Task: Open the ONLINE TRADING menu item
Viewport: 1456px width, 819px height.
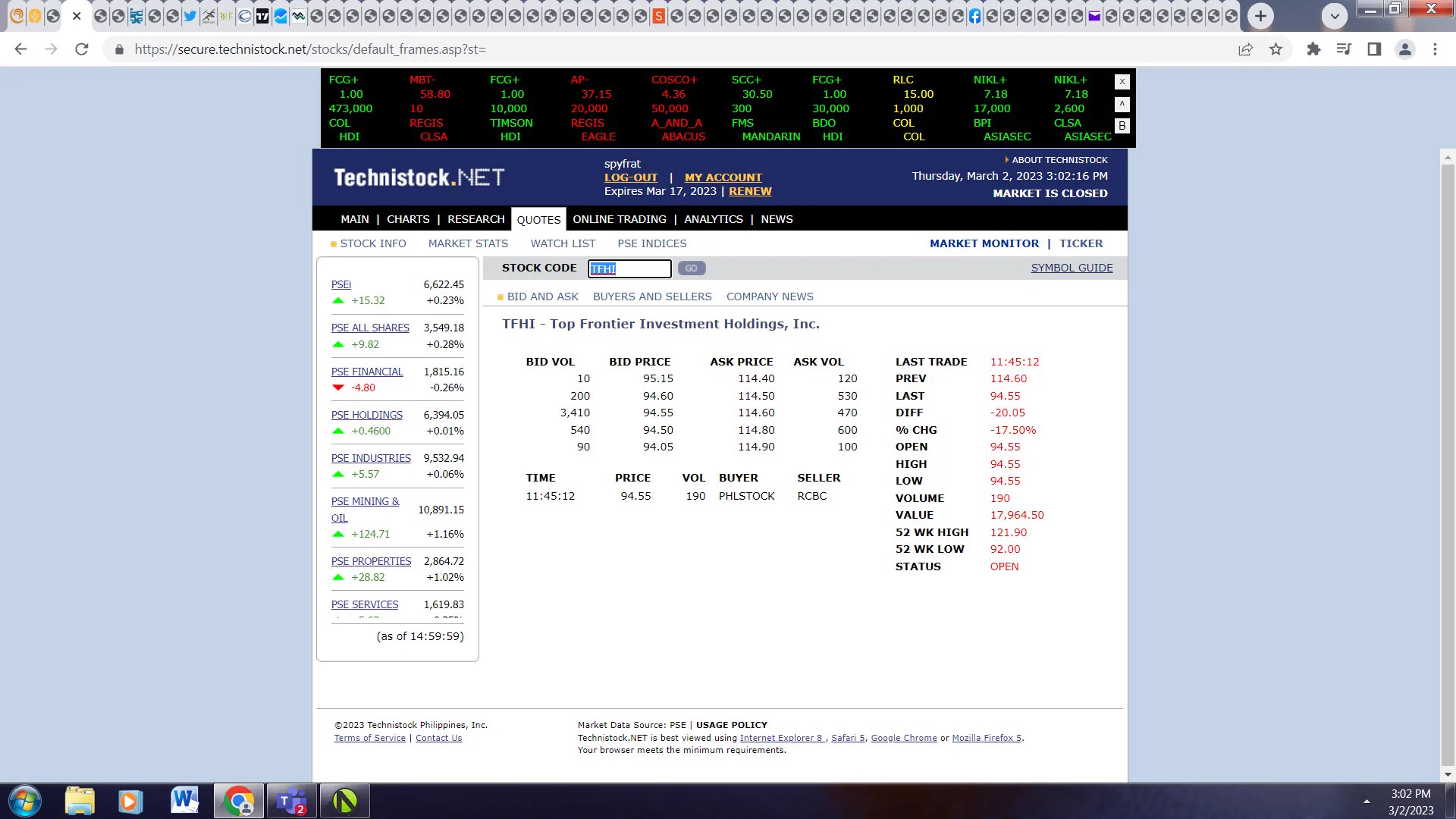Action: point(620,219)
